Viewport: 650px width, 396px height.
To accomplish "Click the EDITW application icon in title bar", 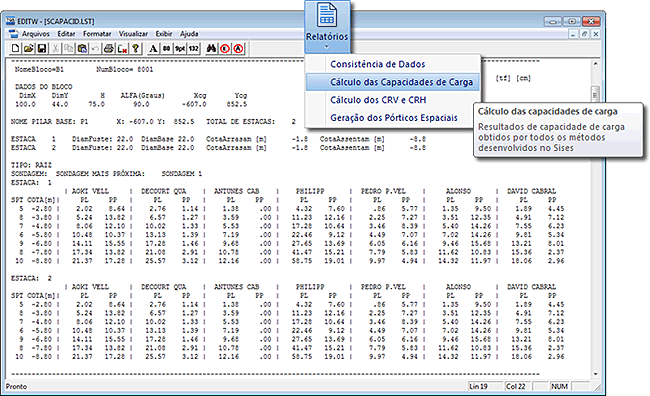I will [x=10, y=21].
